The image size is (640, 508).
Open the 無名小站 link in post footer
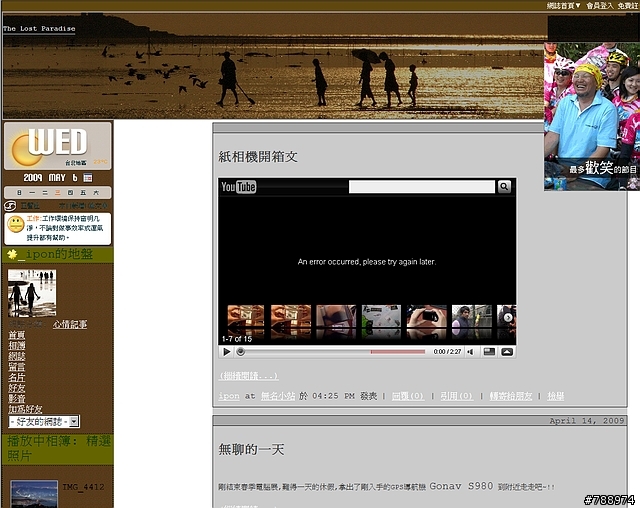point(278,396)
